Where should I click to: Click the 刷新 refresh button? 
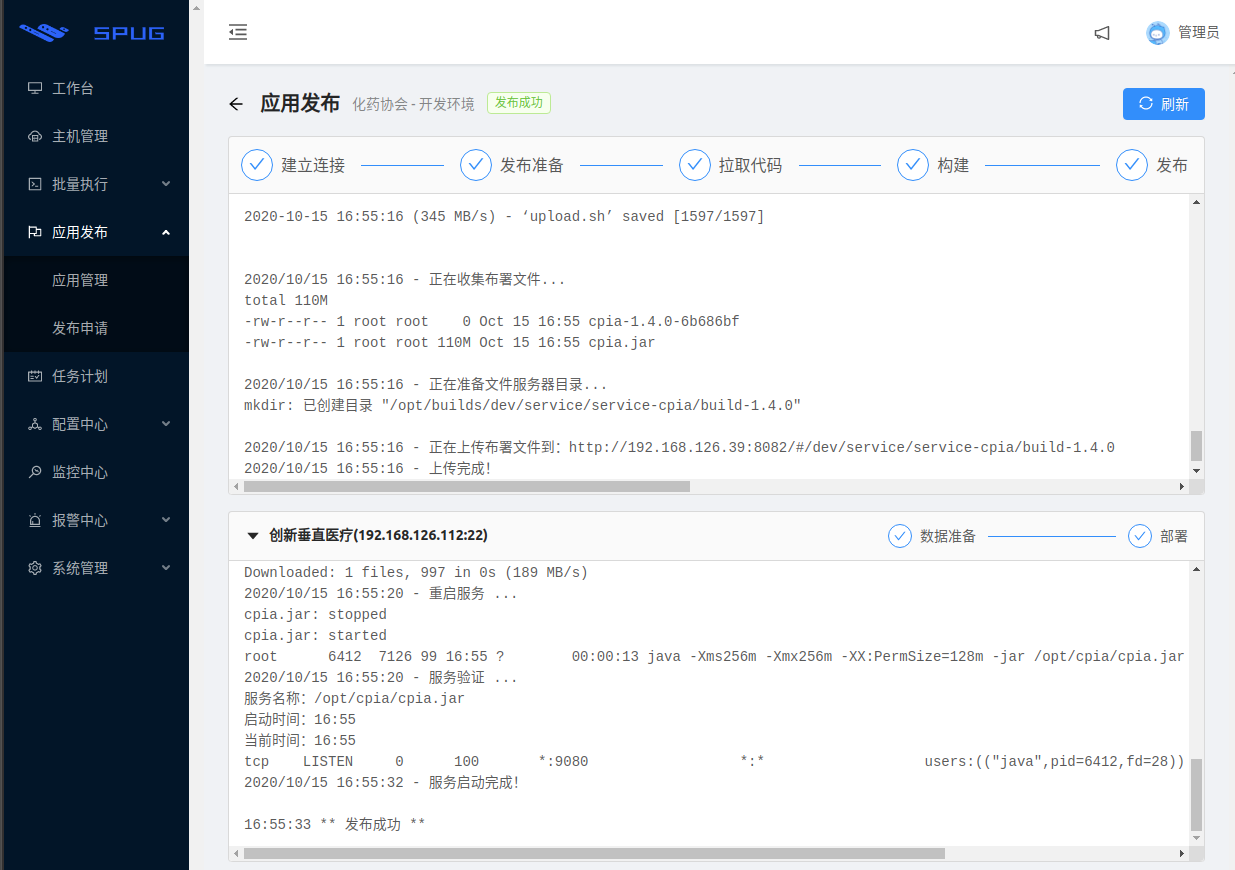[1163, 104]
